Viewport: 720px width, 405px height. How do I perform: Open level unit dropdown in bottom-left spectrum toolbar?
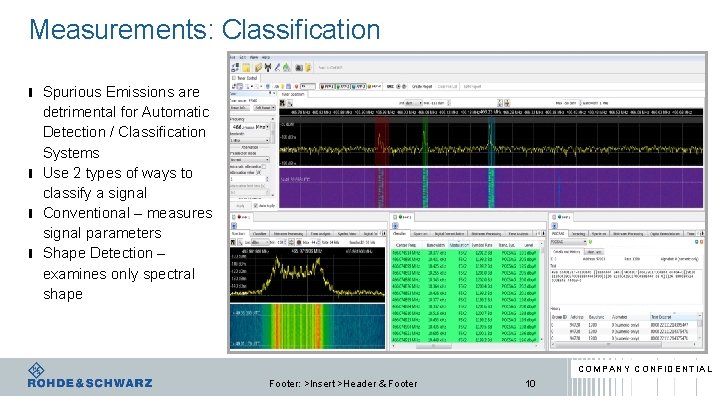tap(261, 242)
